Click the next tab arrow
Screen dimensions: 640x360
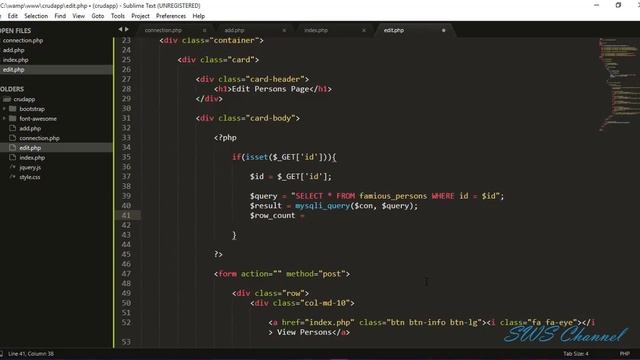tap(127, 29)
